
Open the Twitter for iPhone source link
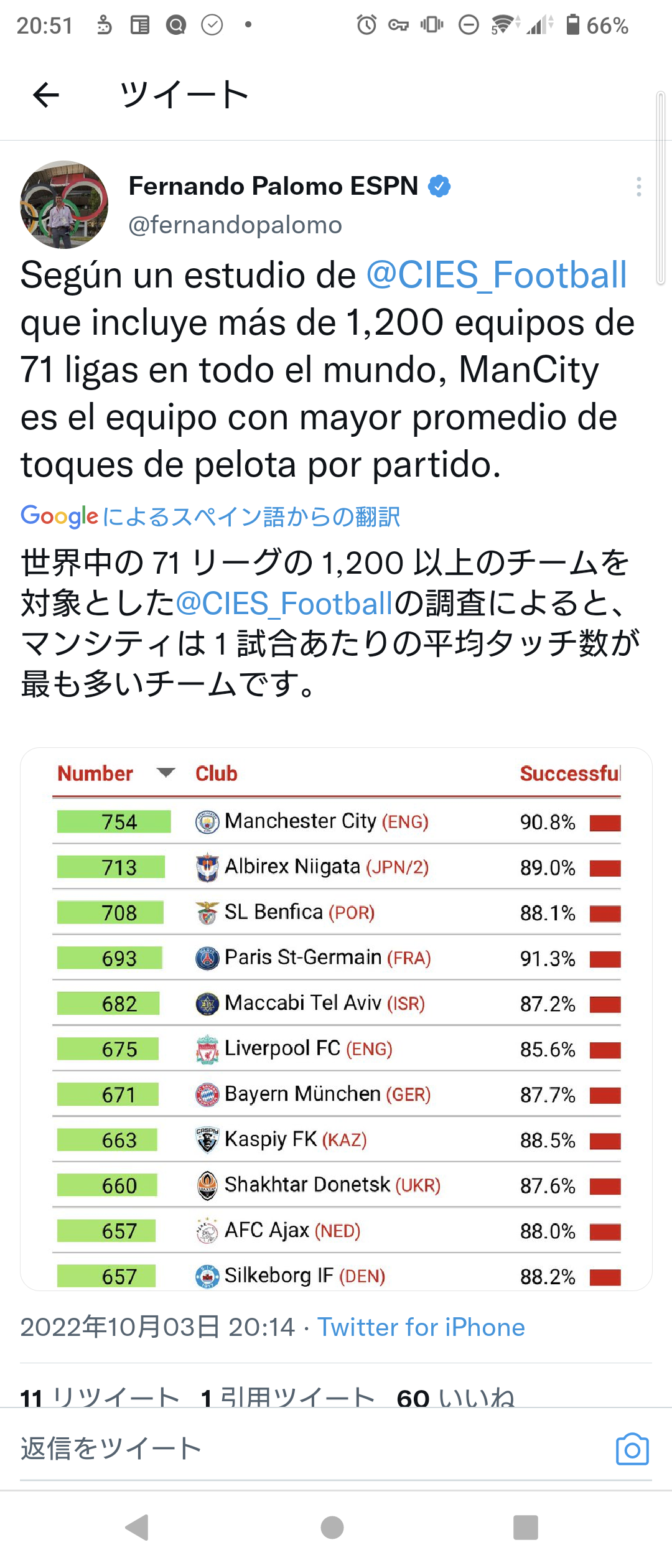pos(421,1327)
